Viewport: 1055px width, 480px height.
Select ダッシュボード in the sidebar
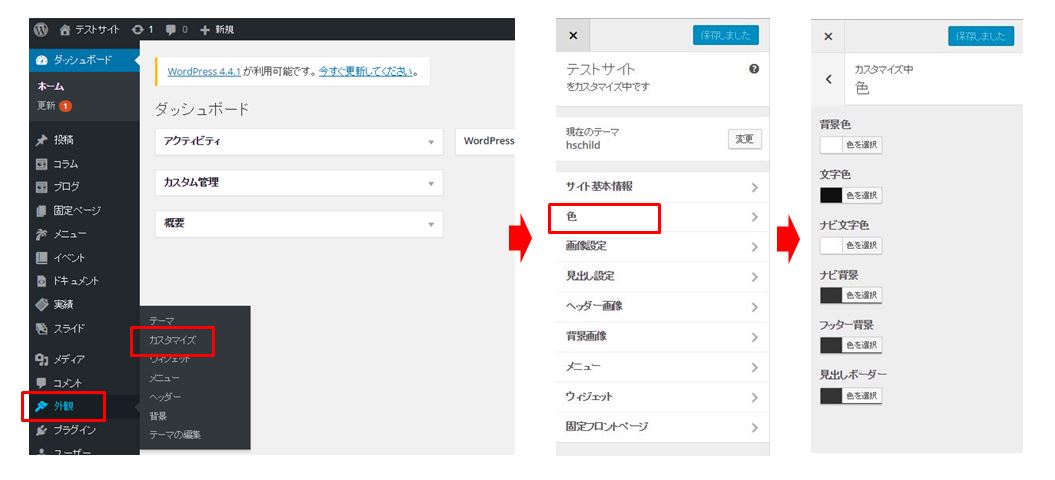(x=84, y=60)
